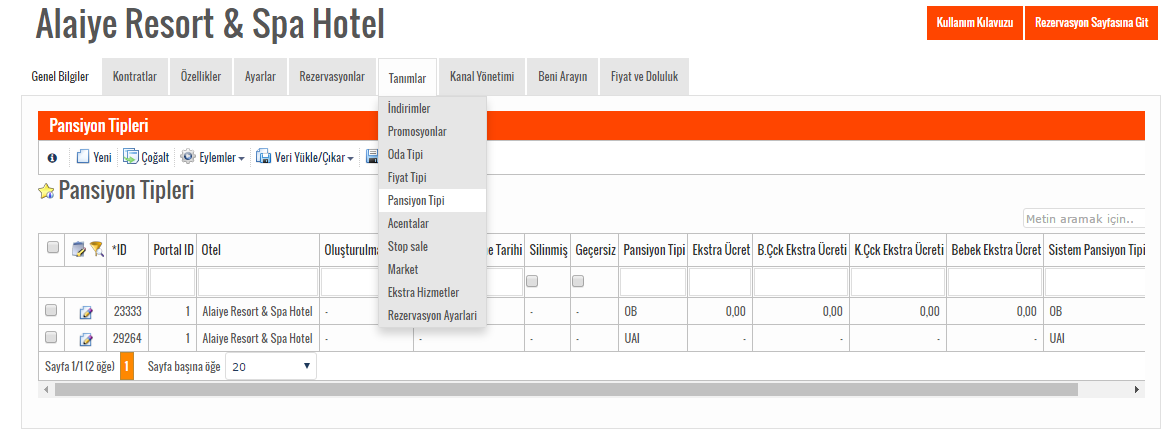Open edit icon for row 29264
The image size is (1175, 441).
click(86, 340)
